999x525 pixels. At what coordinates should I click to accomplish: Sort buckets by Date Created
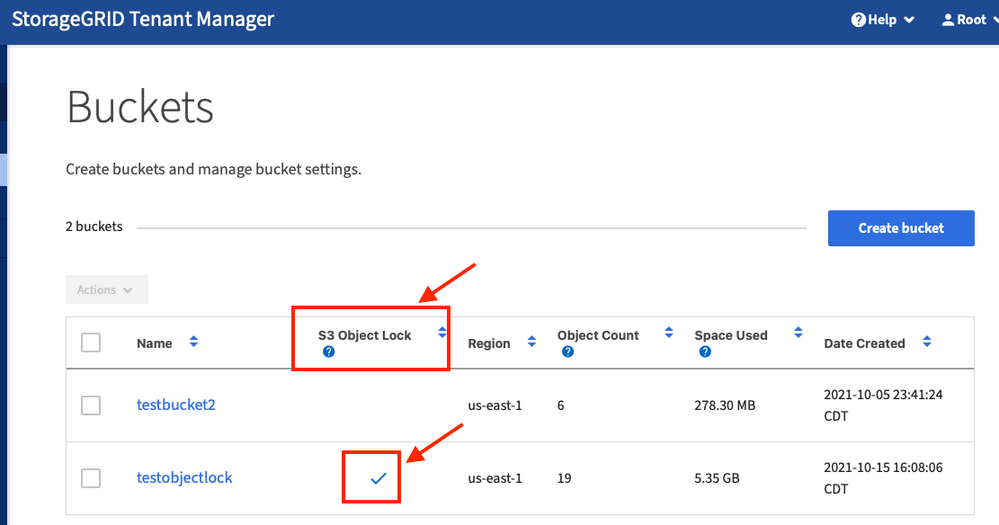[x=927, y=342]
